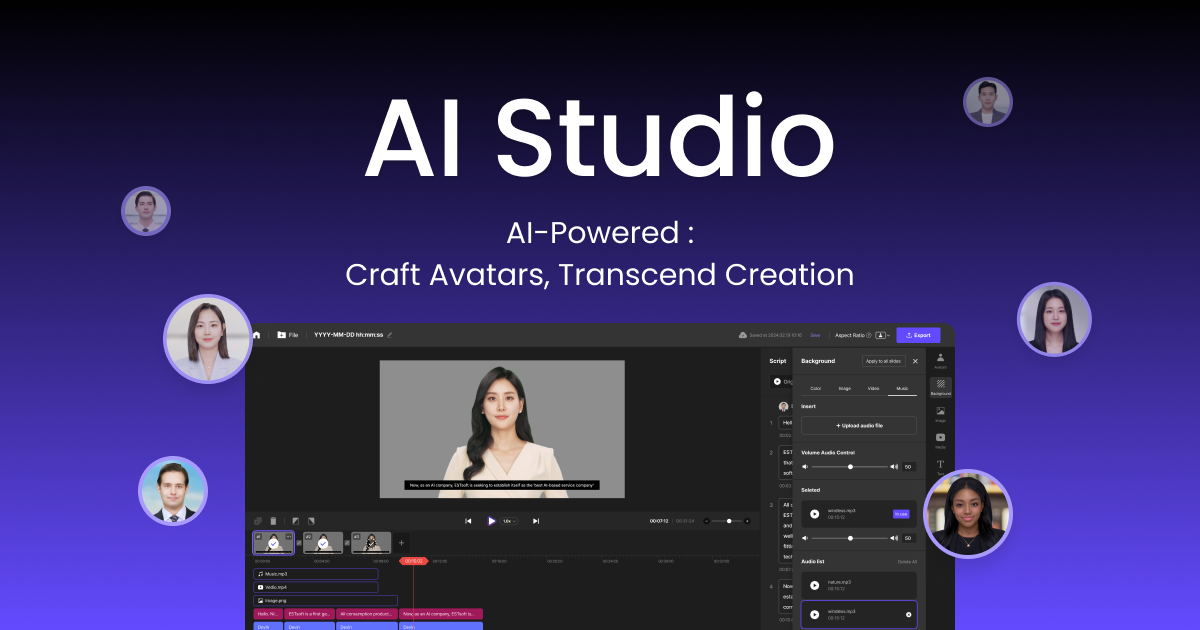The height and width of the screenshot is (630, 1200).
Task: Click the Home icon in the top bar
Action: pyautogui.click(x=256, y=334)
